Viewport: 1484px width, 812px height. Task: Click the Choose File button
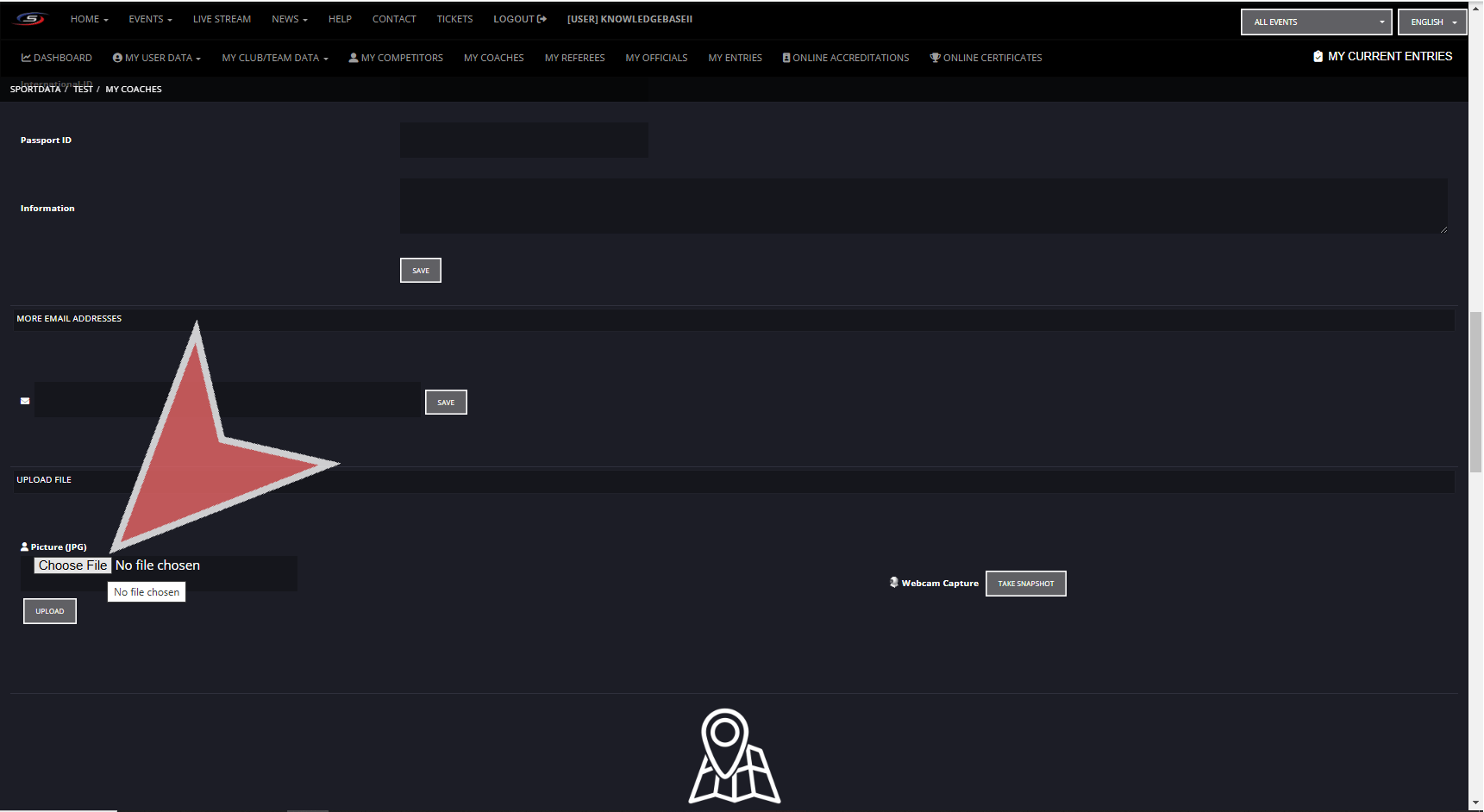point(72,565)
